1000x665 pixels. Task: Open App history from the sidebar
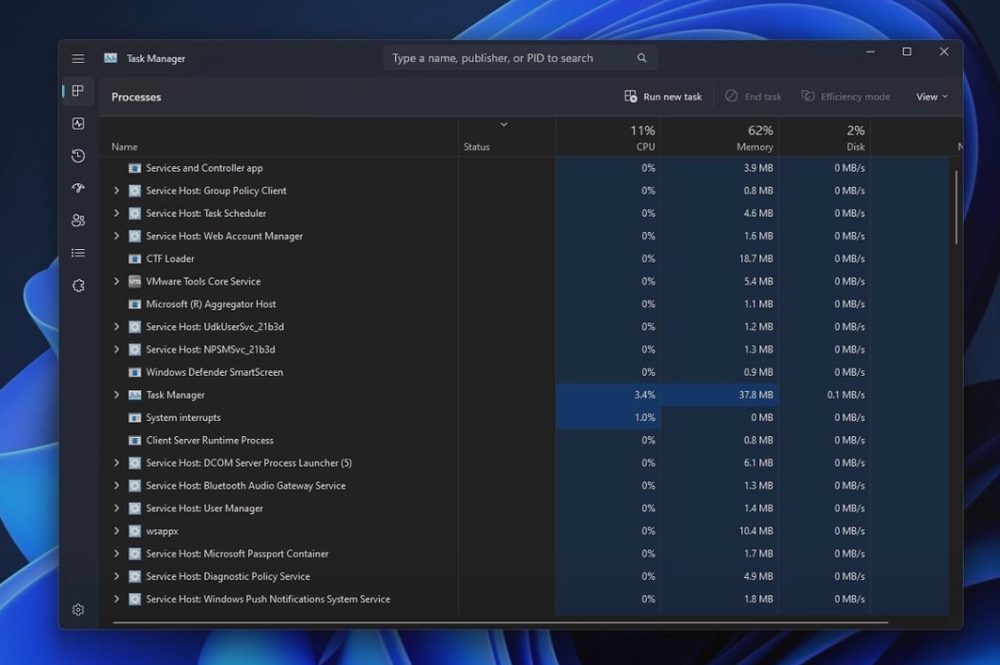click(78, 156)
